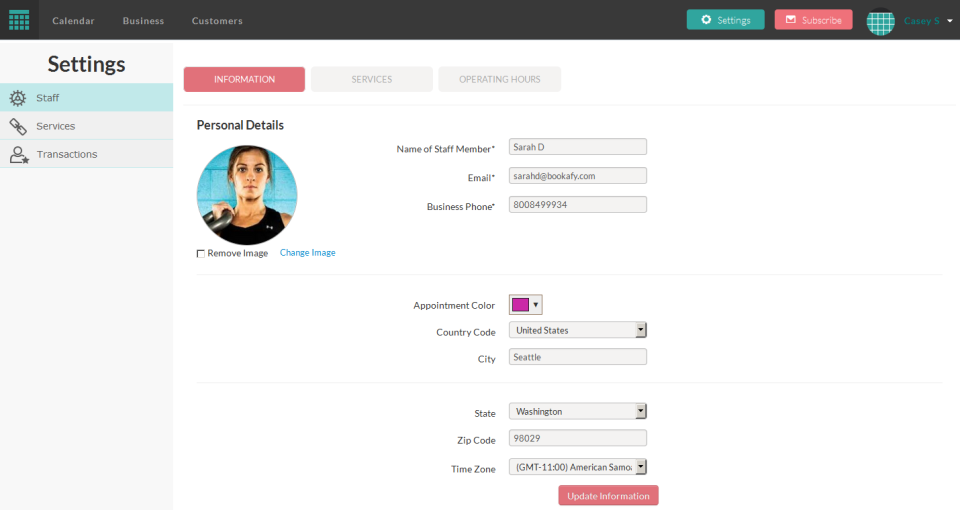Click the Change Image link
960x510 pixels.
307,252
